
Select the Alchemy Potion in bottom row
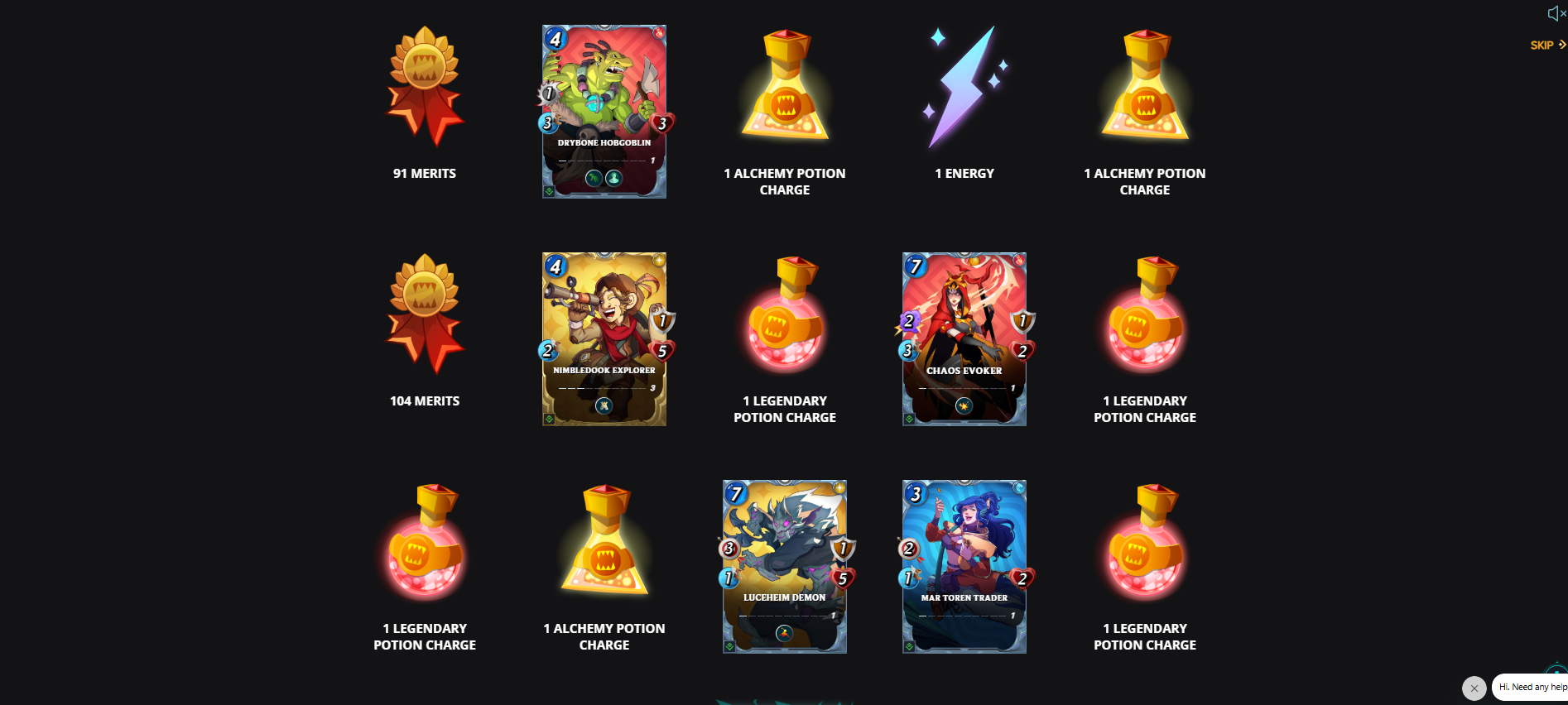605,540
